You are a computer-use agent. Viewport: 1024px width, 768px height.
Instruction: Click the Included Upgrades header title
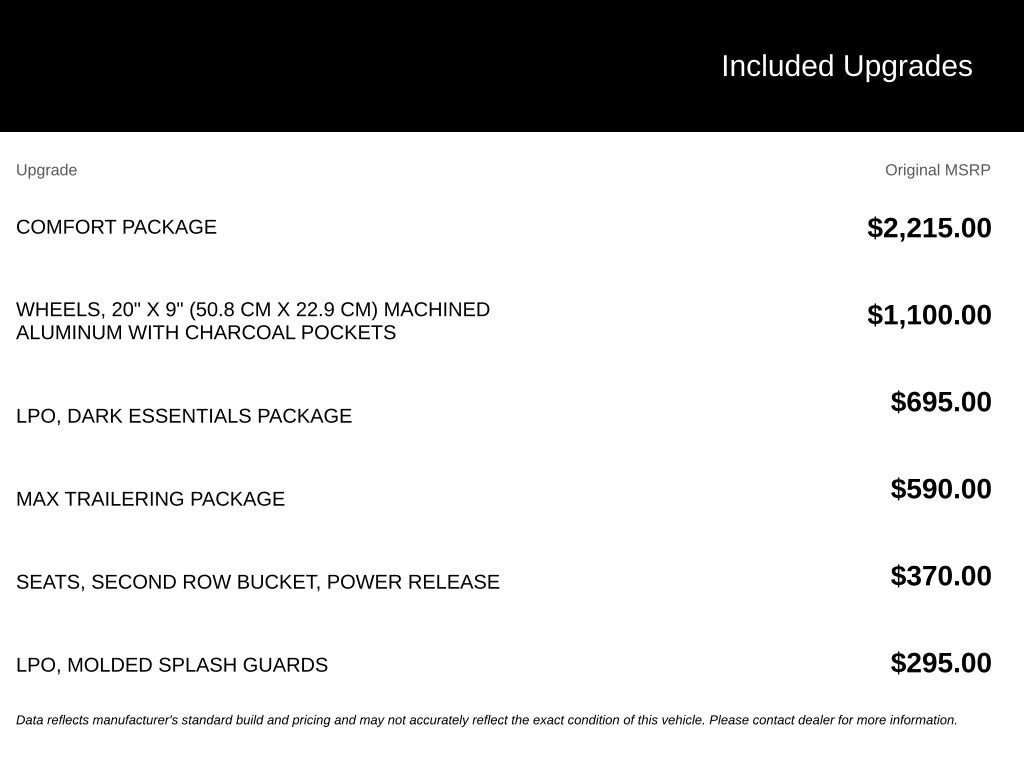pyautogui.click(x=846, y=67)
